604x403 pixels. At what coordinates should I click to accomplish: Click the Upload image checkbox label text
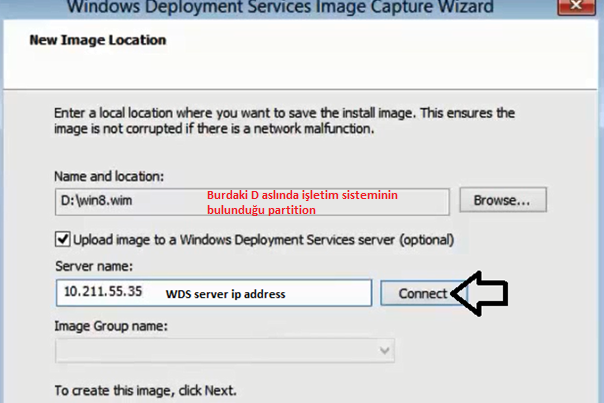coord(263,240)
